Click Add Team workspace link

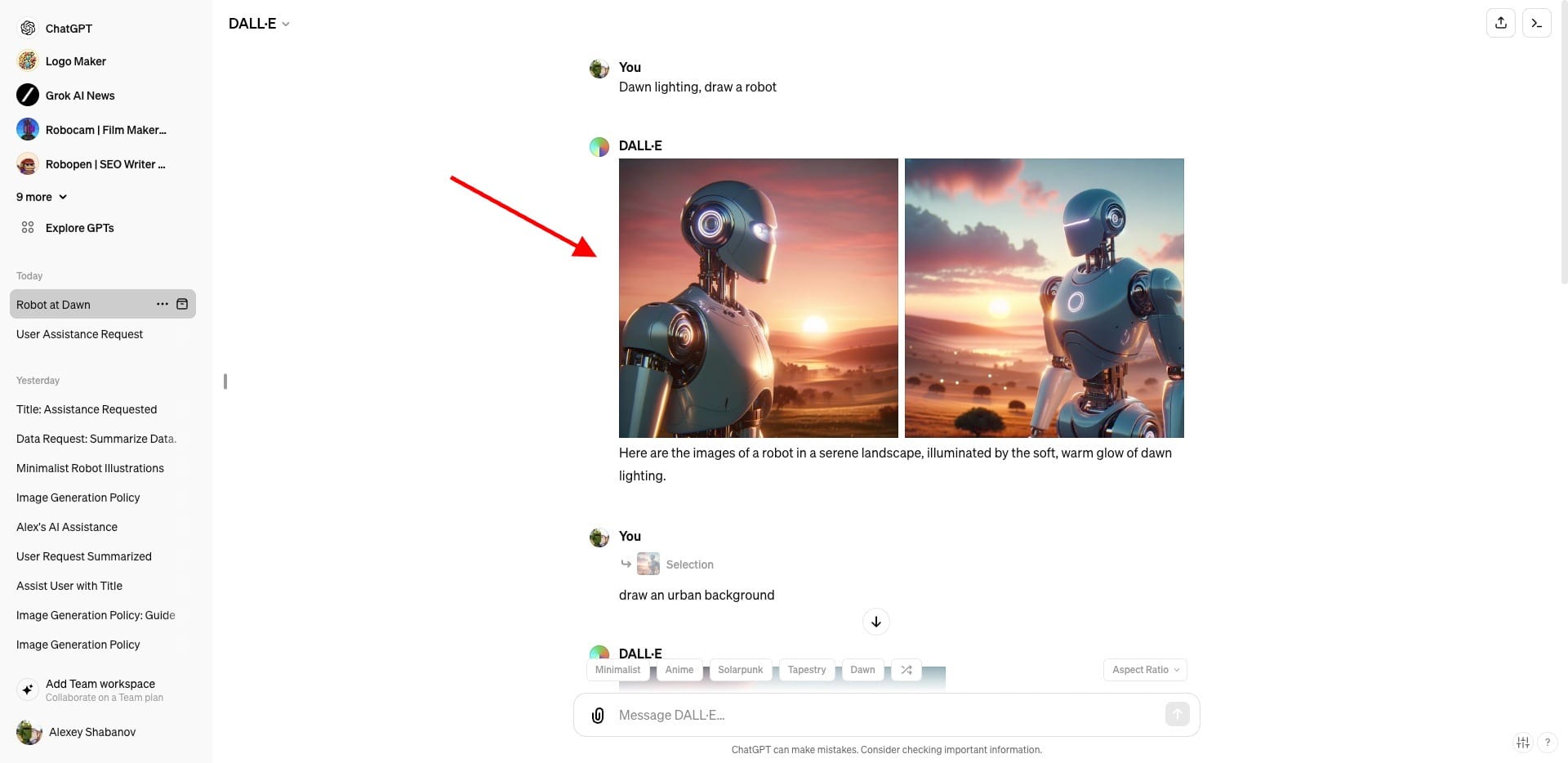pos(100,684)
